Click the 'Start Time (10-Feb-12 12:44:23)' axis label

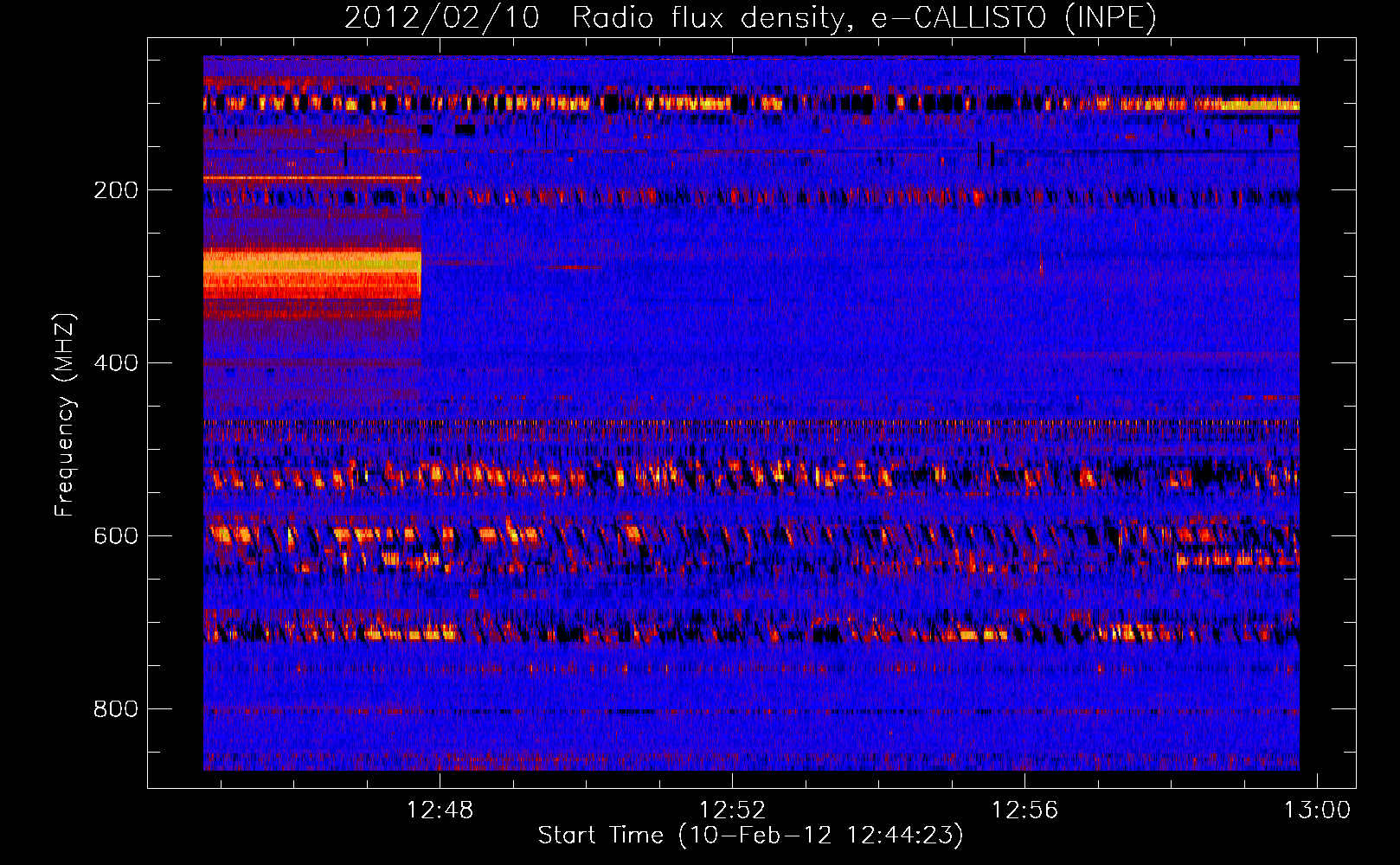(750, 836)
